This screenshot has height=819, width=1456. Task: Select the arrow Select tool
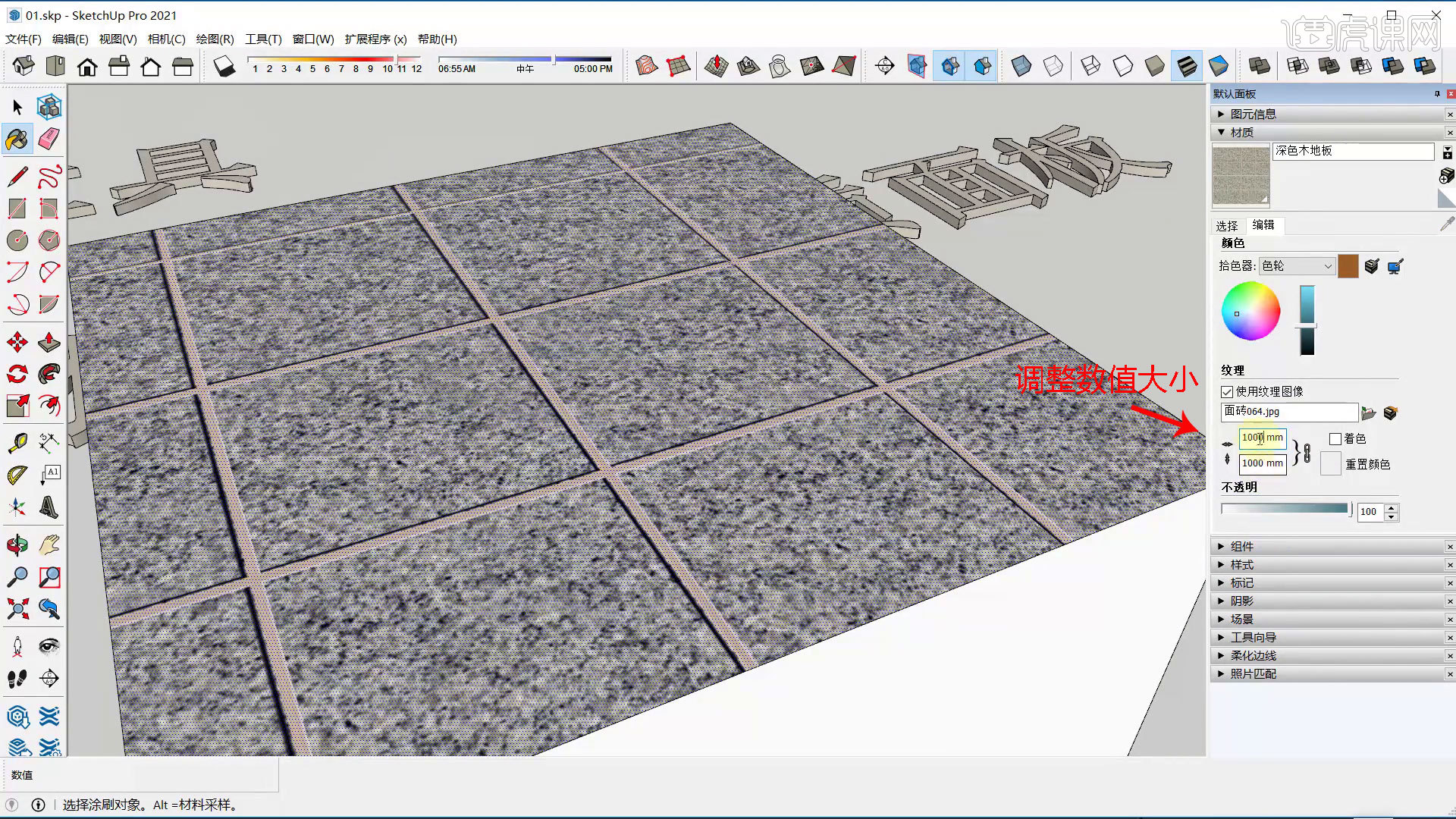click(17, 107)
